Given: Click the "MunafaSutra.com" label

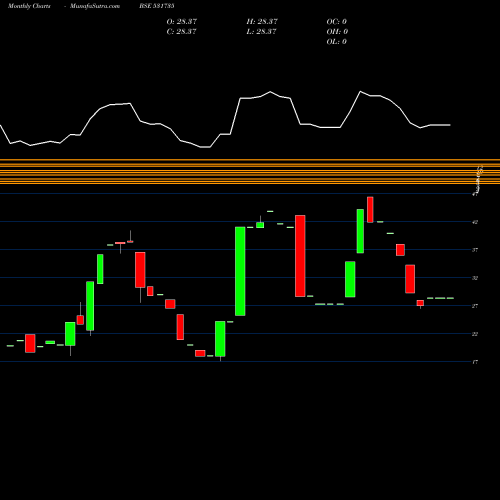Looking at the screenshot, I should (95, 6).
